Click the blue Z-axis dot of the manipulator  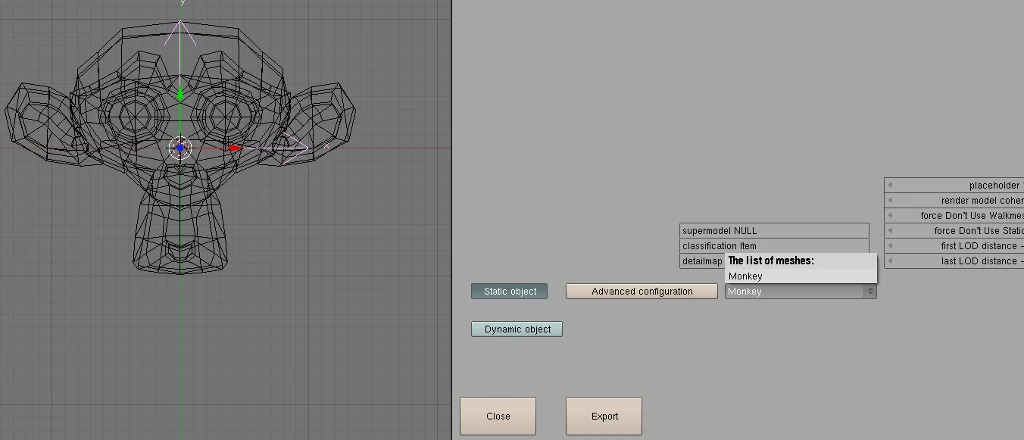pos(180,148)
